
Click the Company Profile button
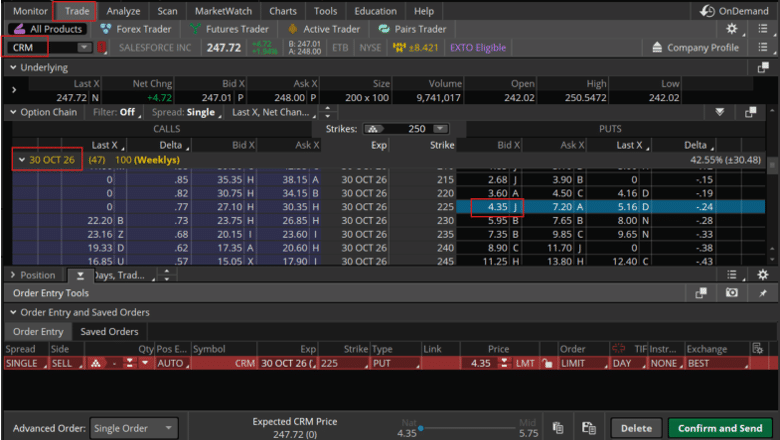(695, 48)
